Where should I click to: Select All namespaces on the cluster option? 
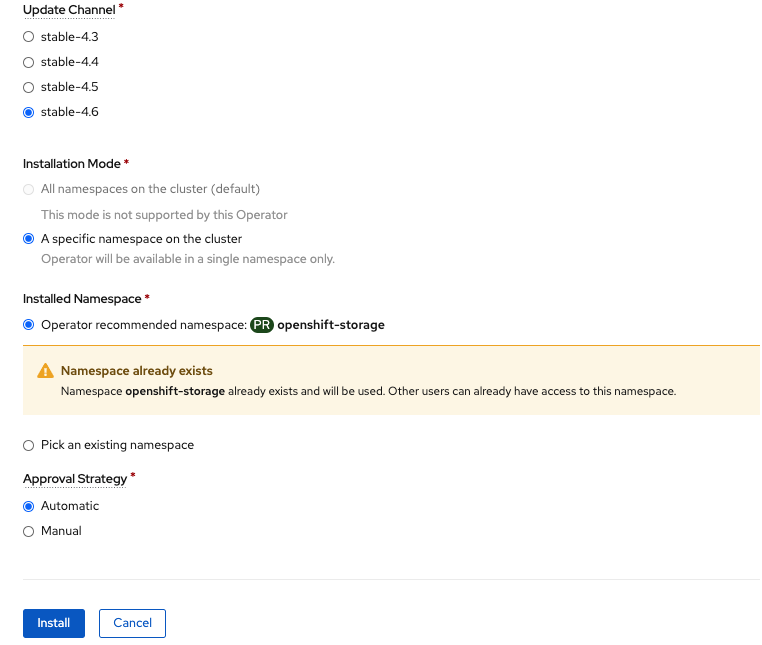click(29, 189)
